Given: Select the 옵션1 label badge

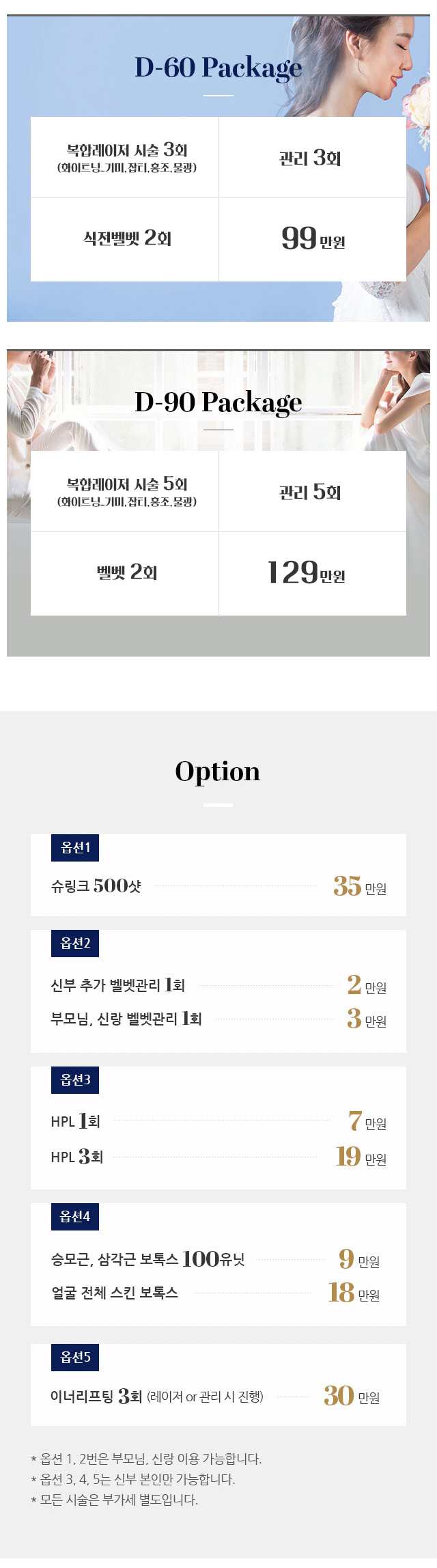Looking at the screenshot, I should (75, 848).
